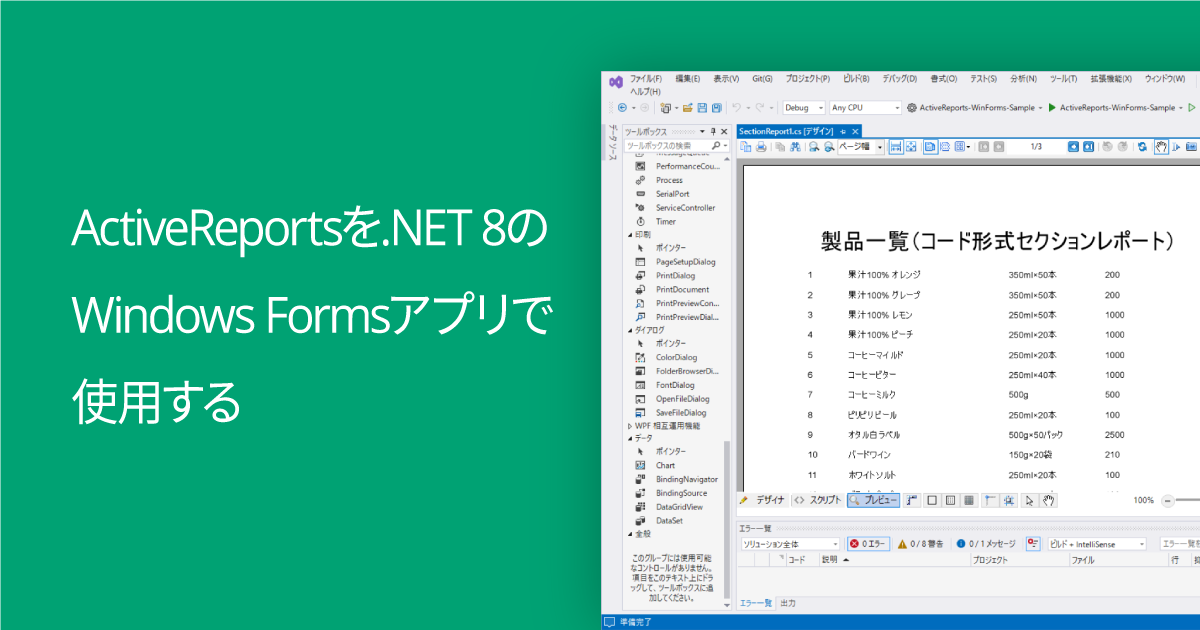Toggle the build-only error filter icon
1200x630 pixels.
tap(1032, 544)
